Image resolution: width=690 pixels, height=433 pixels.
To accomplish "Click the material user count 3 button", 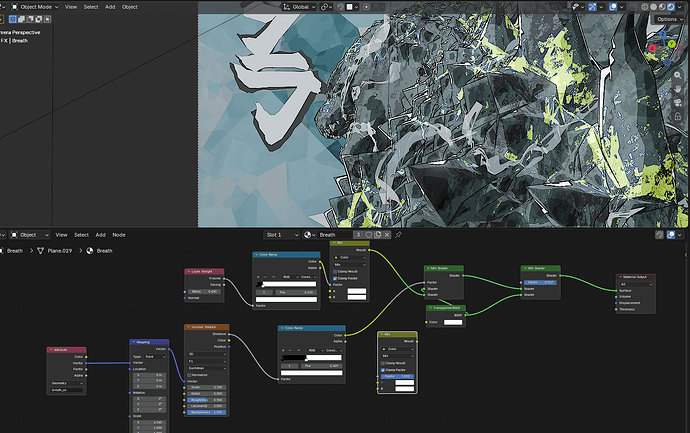I will (358, 235).
